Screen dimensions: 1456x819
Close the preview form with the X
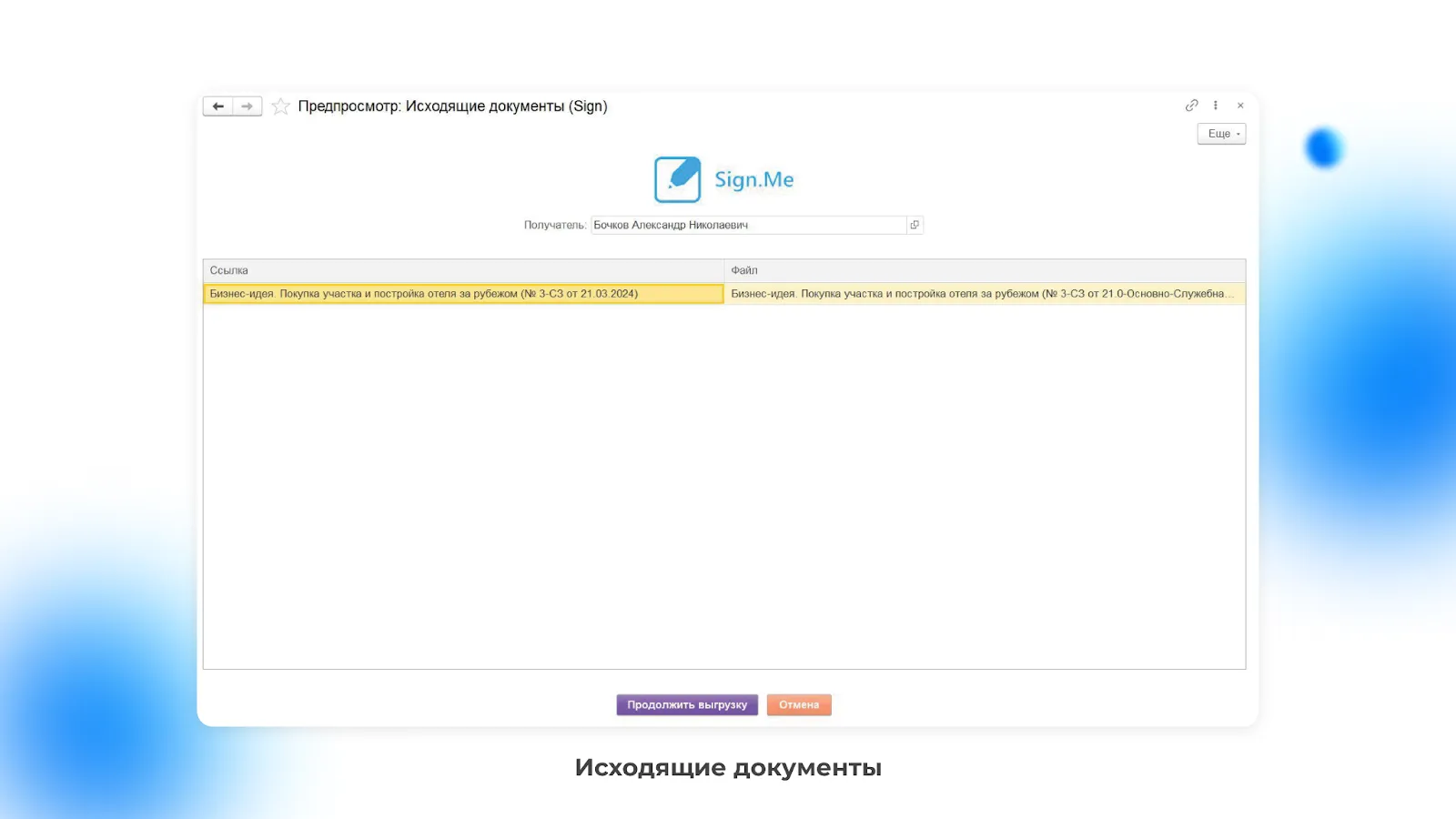click(1240, 106)
